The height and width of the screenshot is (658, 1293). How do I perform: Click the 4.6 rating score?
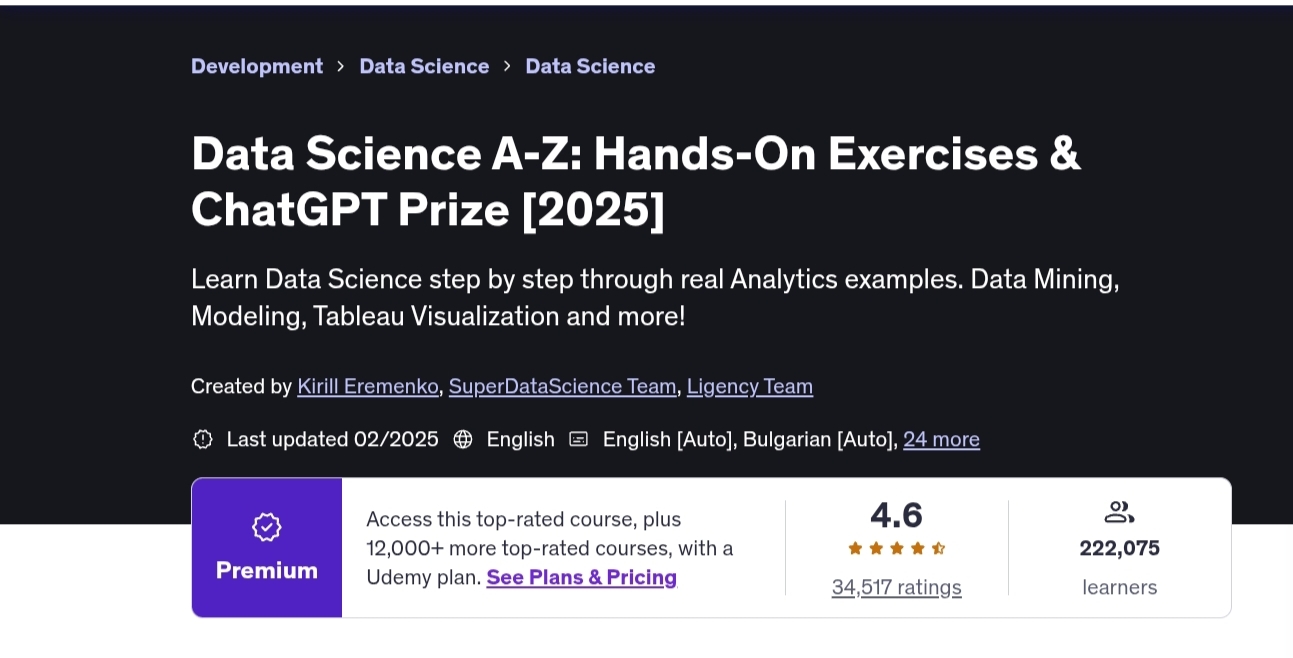(896, 515)
